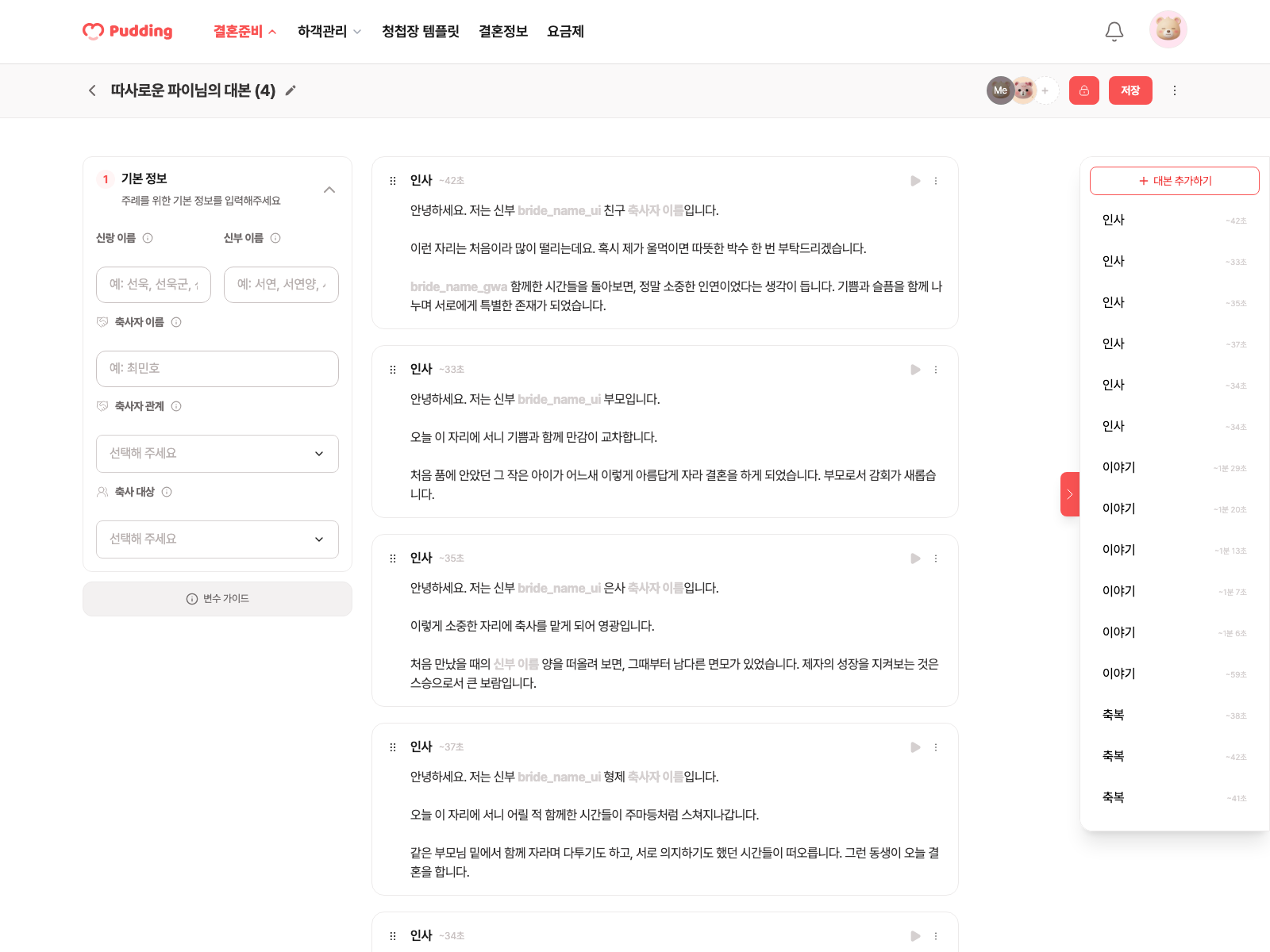The image size is (1270, 952).
Task: Play the 인사 ~33초 block
Action: pyautogui.click(x=915, y=370)
